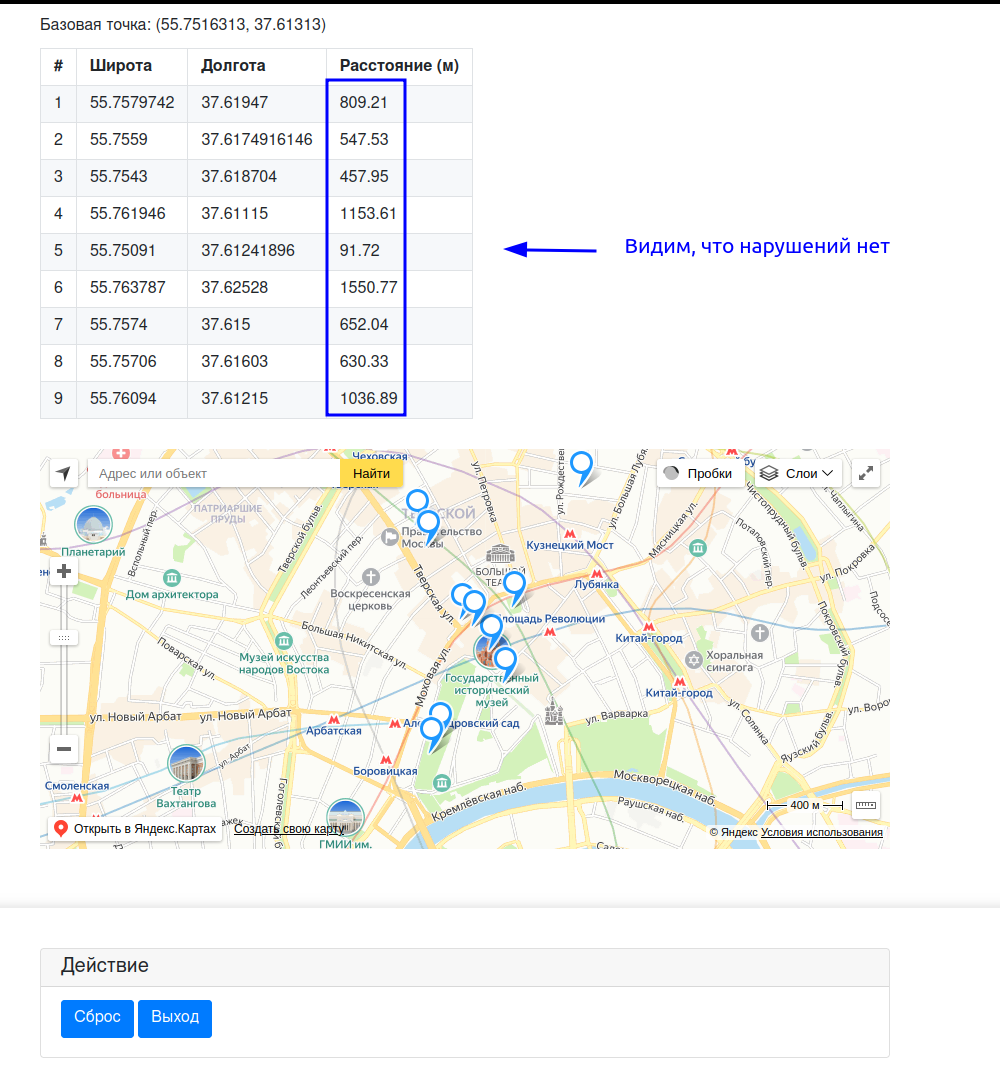Follow the Создать свою карту link
This screenshot has width=1000, height=1079.
point(289,829)
